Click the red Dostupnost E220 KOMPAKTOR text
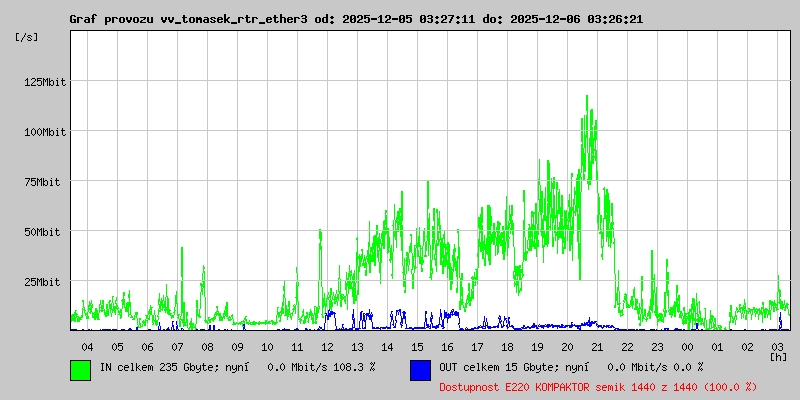The image size is (800, 400). click(597, 386)
